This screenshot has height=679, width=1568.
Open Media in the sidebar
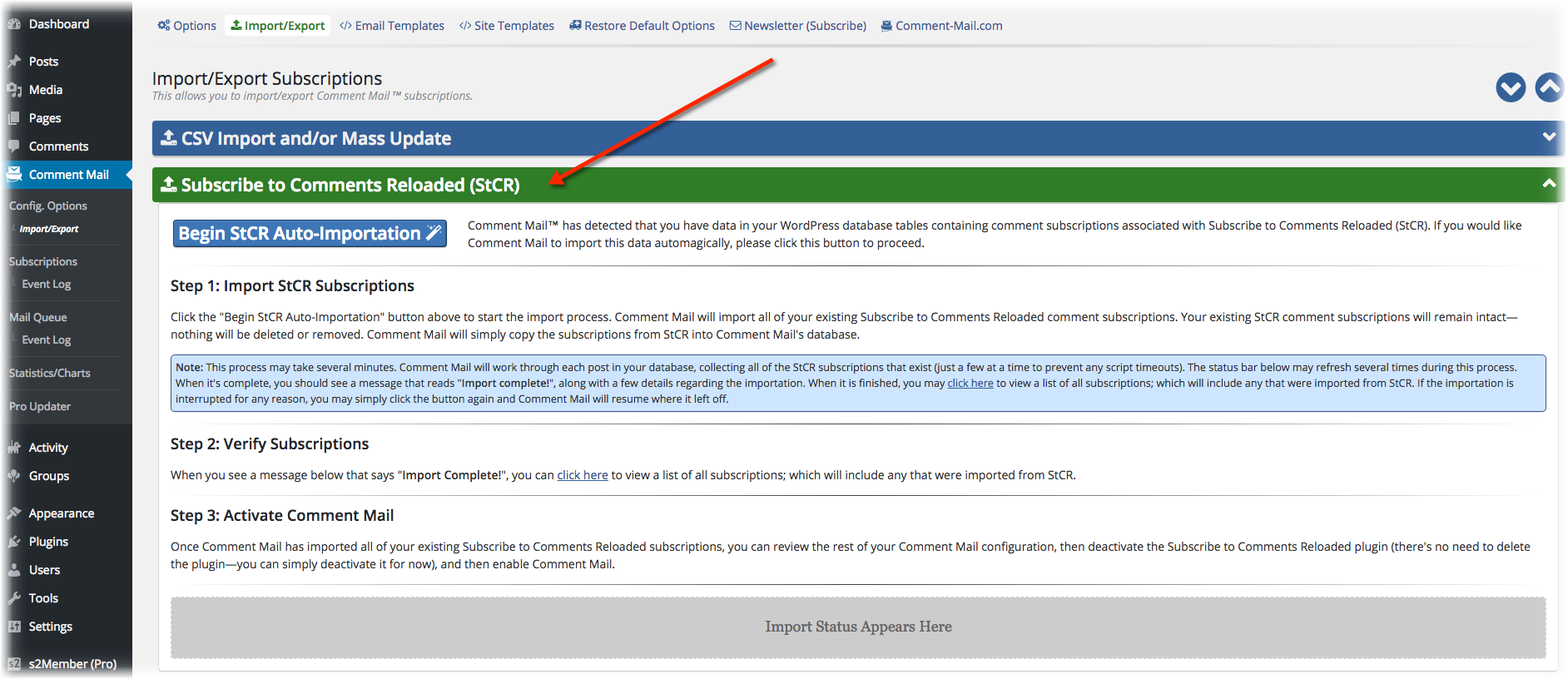pos(46,90)
